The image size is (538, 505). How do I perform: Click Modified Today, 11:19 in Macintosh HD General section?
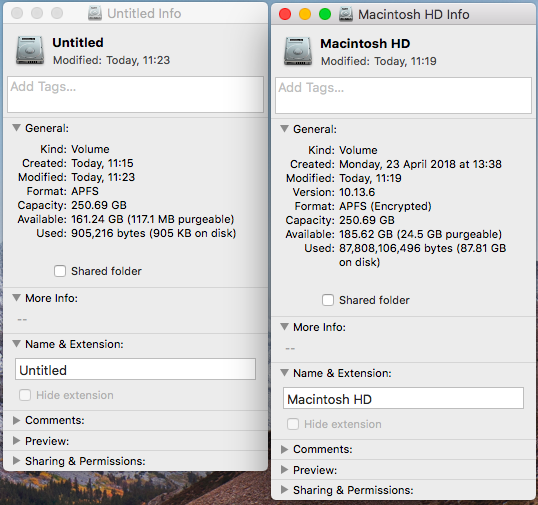pos(370,178)
